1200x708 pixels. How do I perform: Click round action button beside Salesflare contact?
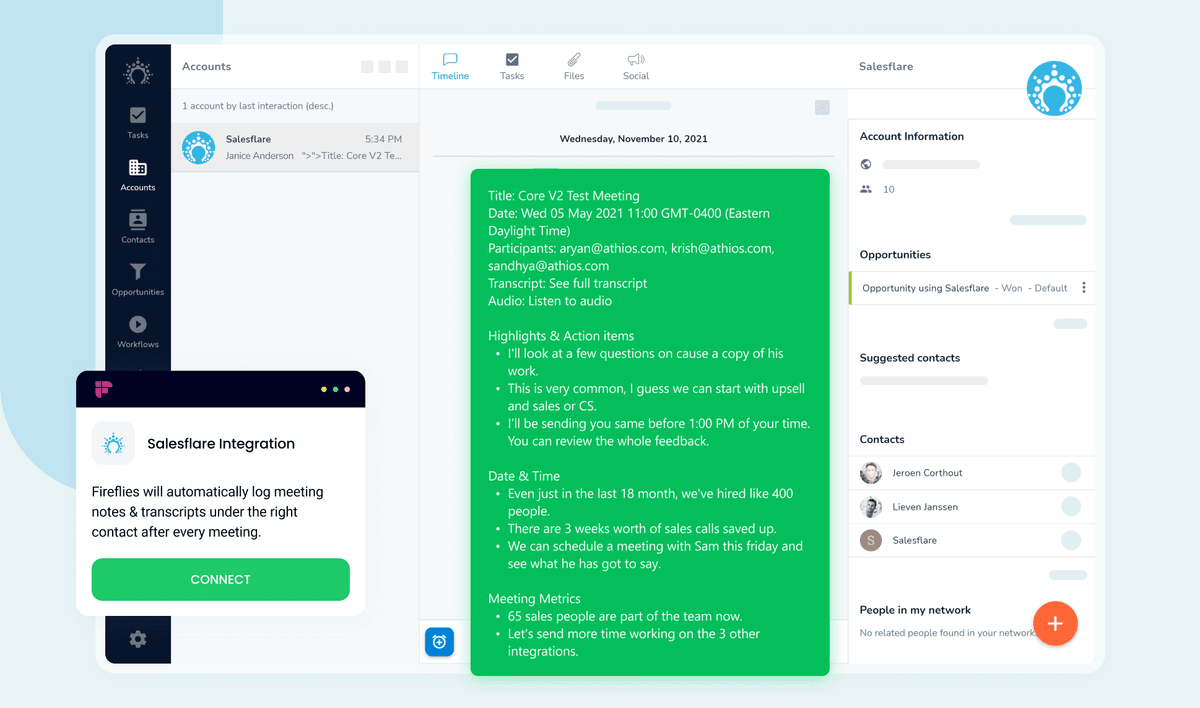pyautogui.click(x=1071, y=540)
